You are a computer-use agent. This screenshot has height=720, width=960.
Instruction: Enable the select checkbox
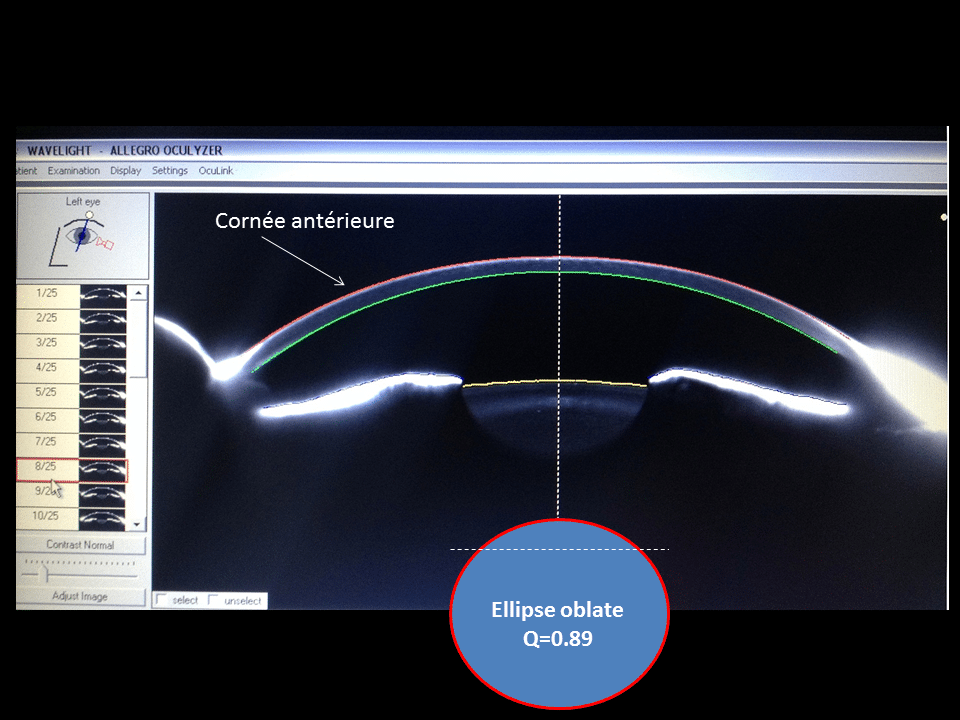pos(162,600)
